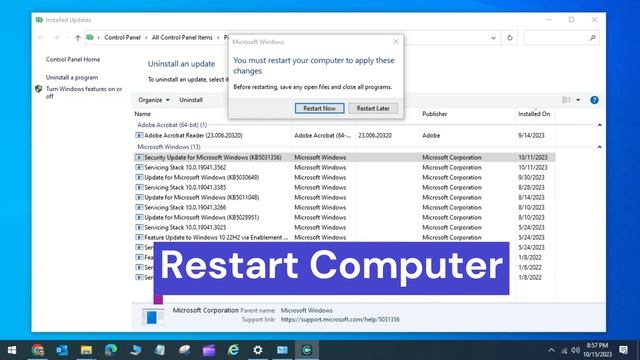Open Outlook from the taskbar
The height and width of the screenshot is (360, 640).
(x=62, y=350)
